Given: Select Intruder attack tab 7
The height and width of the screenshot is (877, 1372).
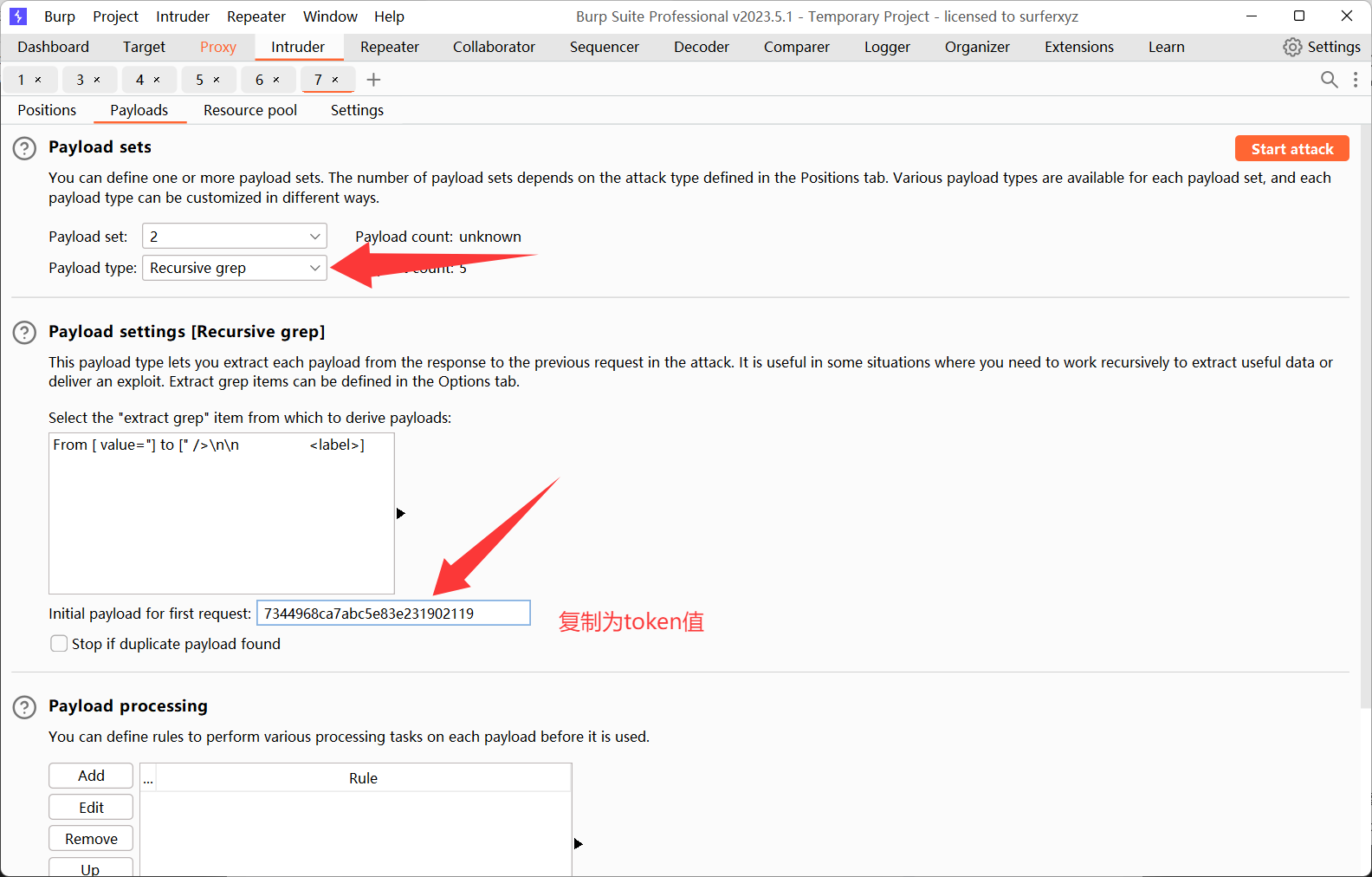Looking at the screenshot, I should (319, 80).
